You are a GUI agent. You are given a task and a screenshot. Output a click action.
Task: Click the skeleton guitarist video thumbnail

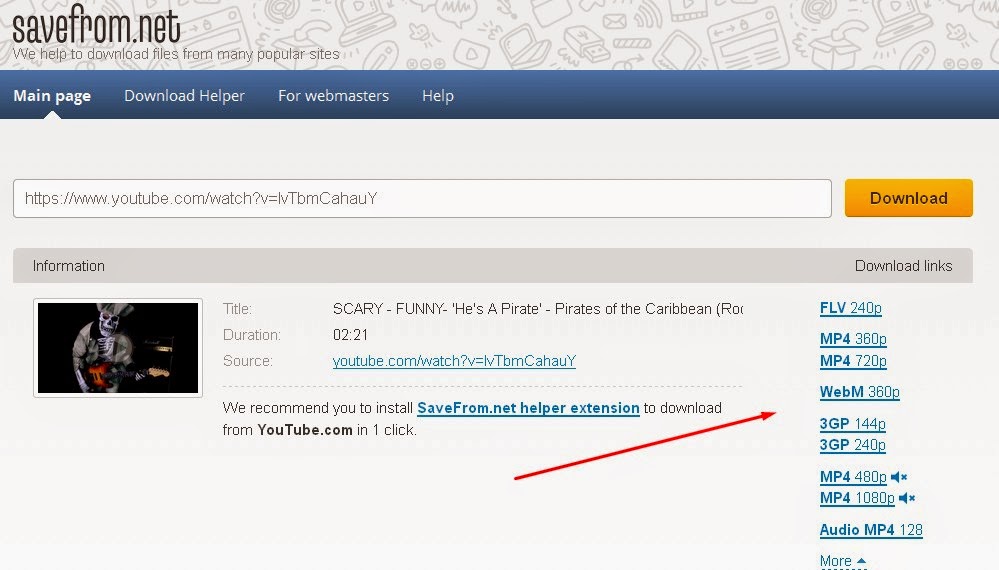(118, 348)
